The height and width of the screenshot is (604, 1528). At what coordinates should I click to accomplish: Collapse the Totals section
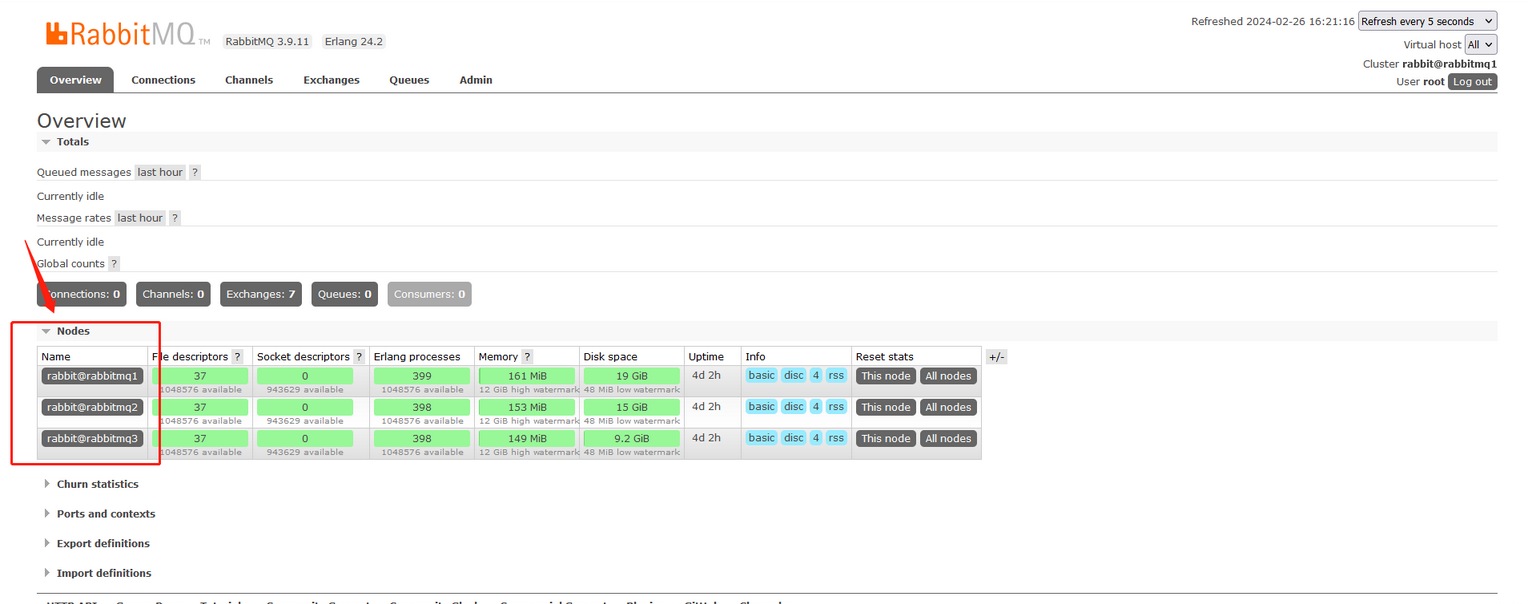65,142
